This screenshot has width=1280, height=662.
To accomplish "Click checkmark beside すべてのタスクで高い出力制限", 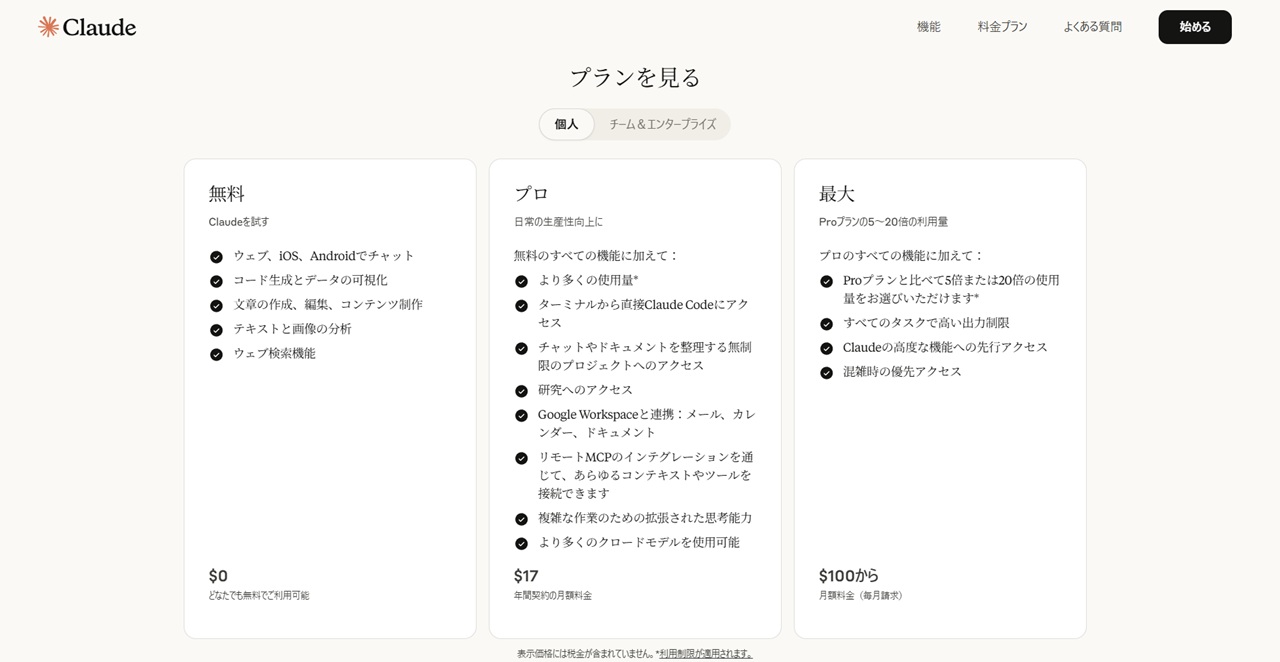I will click(x=826, y=324).
